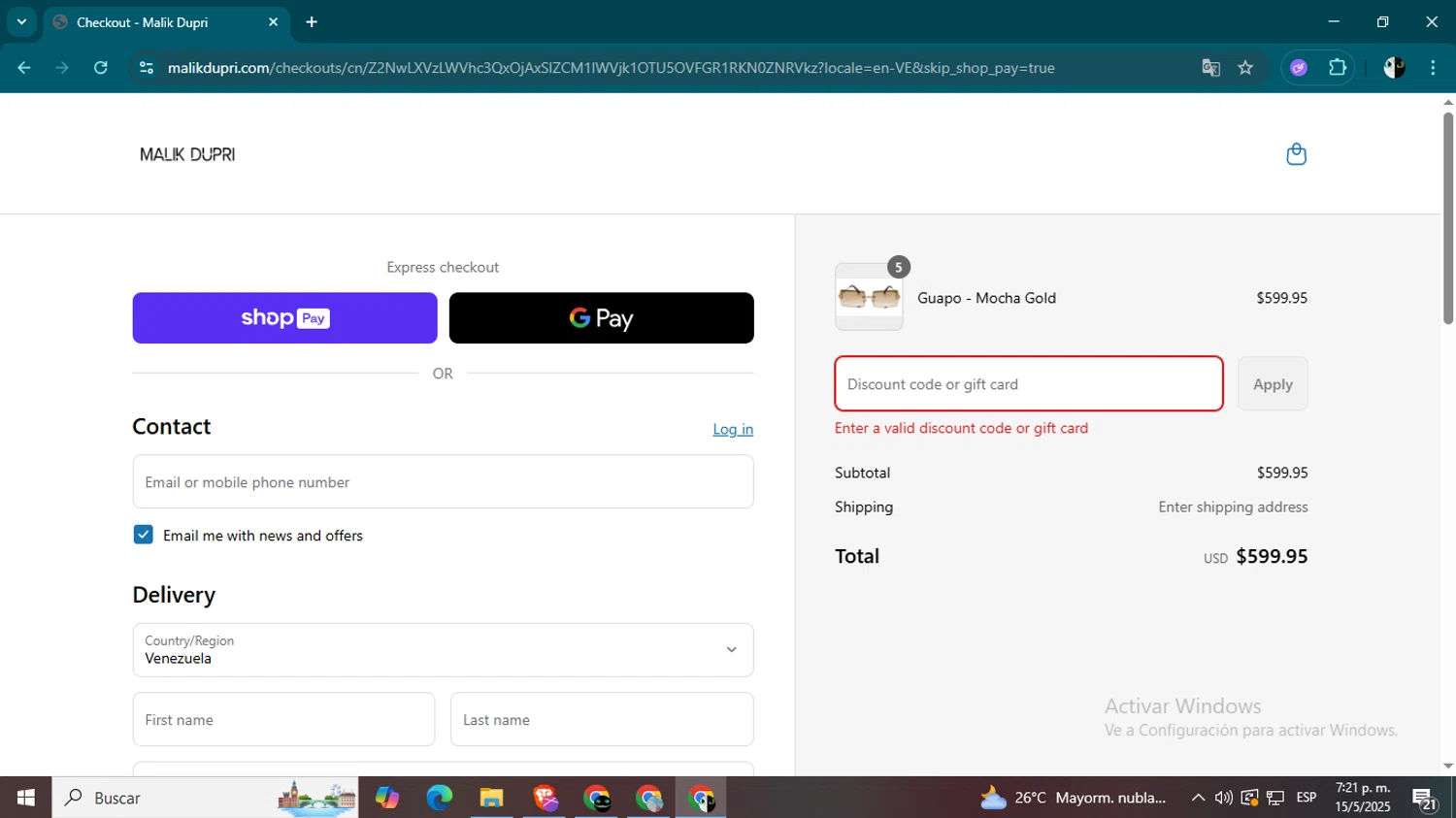Click the ESP language indicator
The image size is (1456, 818).
pyautogui.click(x=1307, y=798)
